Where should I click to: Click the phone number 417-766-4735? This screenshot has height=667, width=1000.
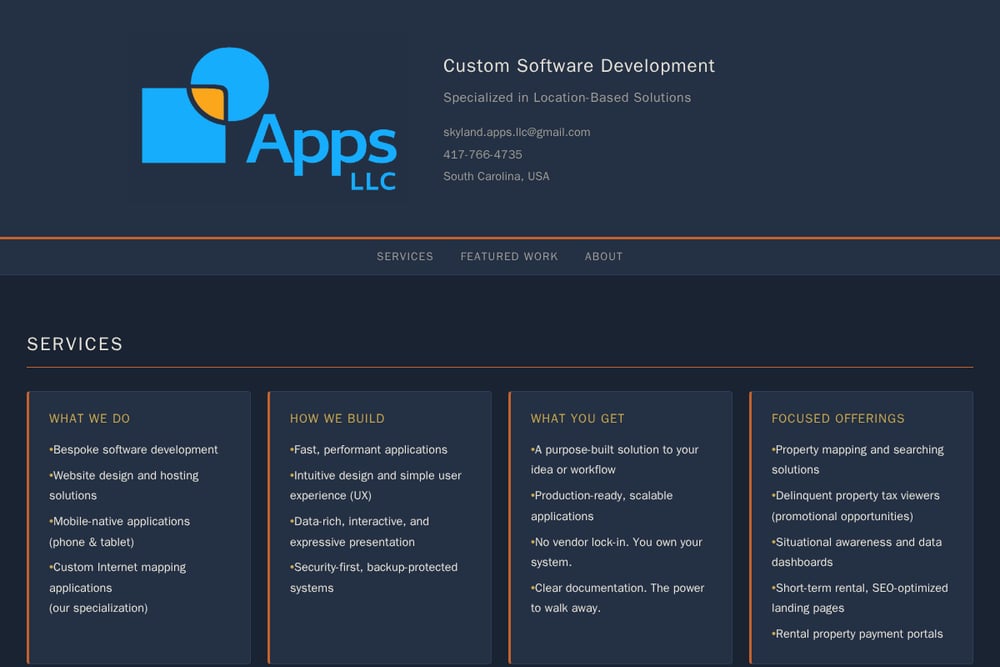[x=482, y=154]
